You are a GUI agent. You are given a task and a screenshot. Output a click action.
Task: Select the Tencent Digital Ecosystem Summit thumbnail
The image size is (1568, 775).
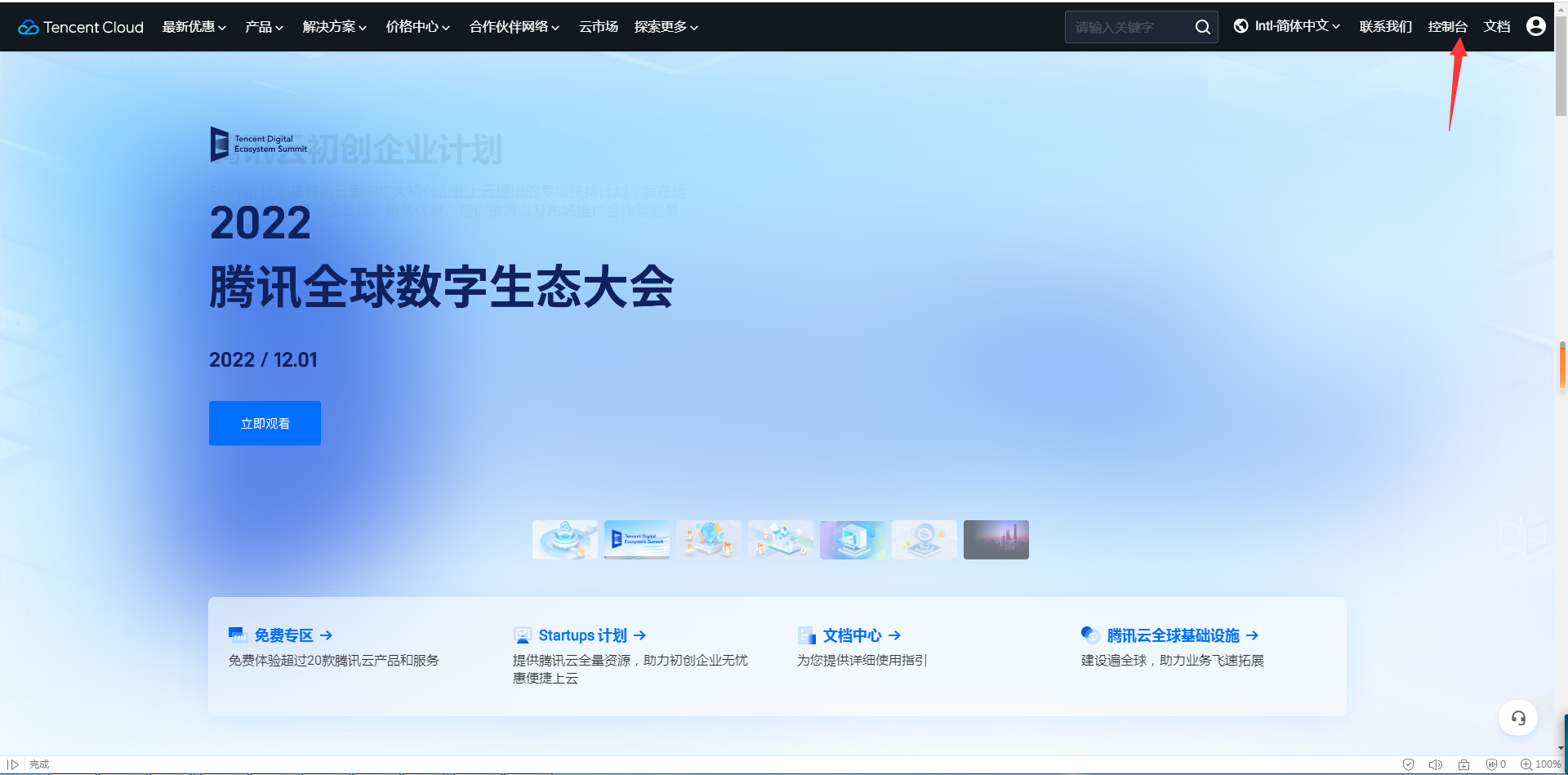(x=637, y=540)
